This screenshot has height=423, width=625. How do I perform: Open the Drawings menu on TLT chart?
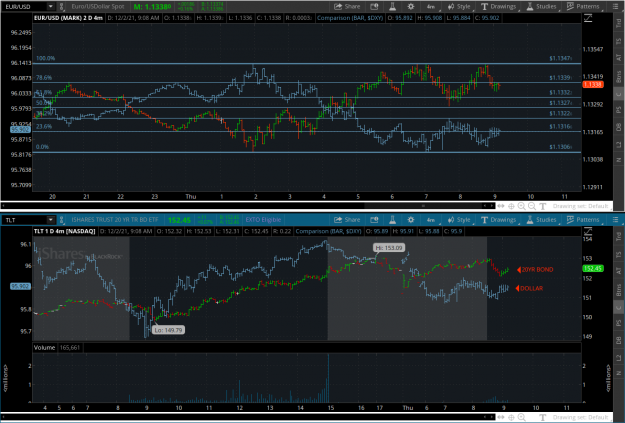pos(499,220)
